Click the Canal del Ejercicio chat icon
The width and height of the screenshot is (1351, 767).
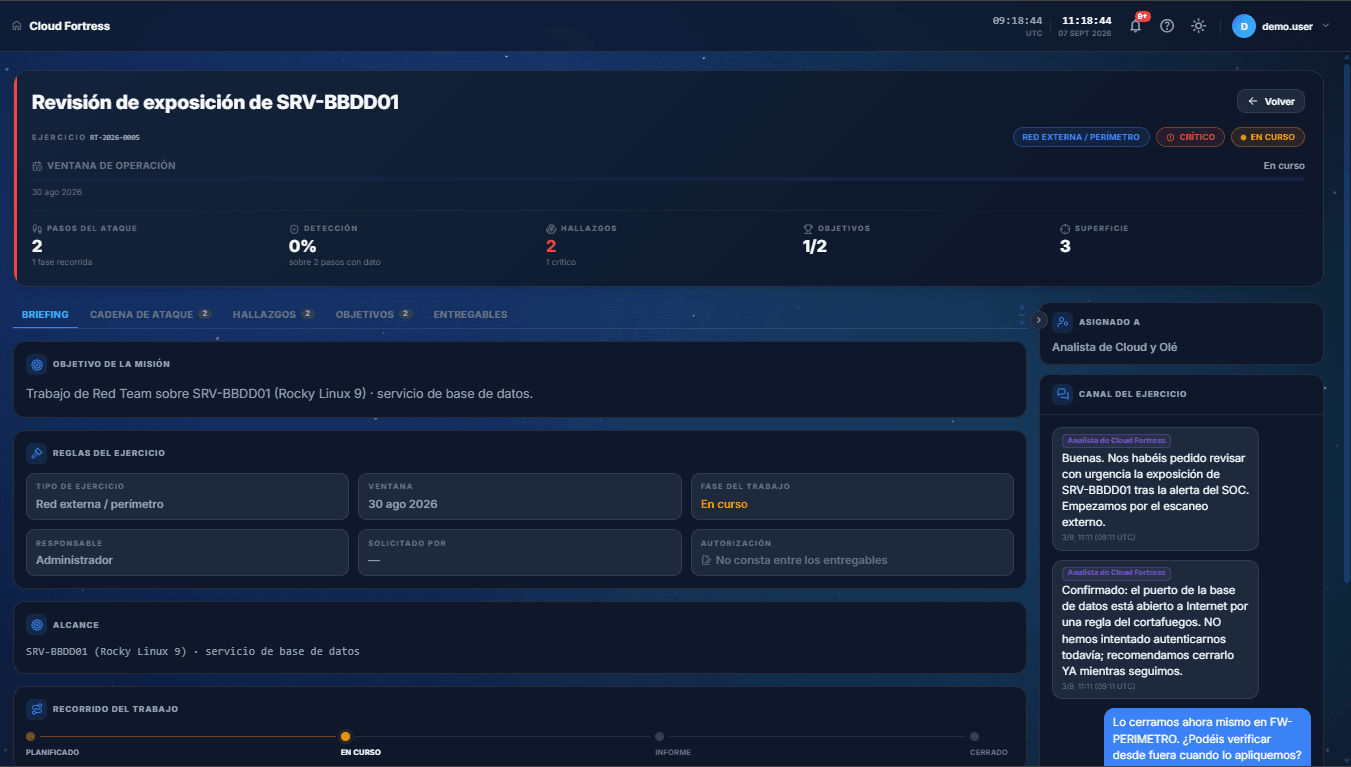tap(1062, 394)
